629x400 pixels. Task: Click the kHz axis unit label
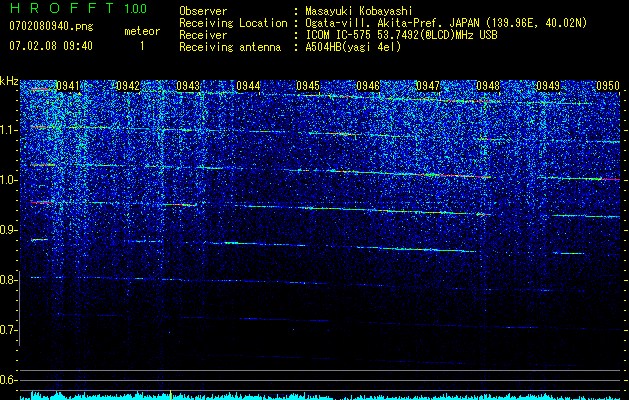(x=9, y=82)
